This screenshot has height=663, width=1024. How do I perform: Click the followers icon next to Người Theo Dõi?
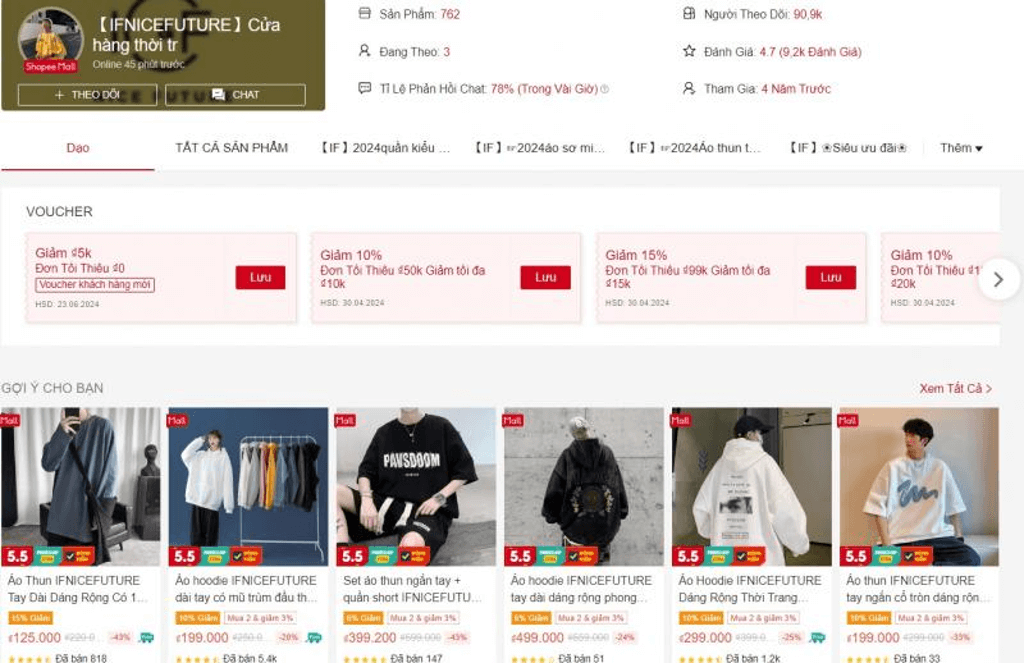(689, 13)
